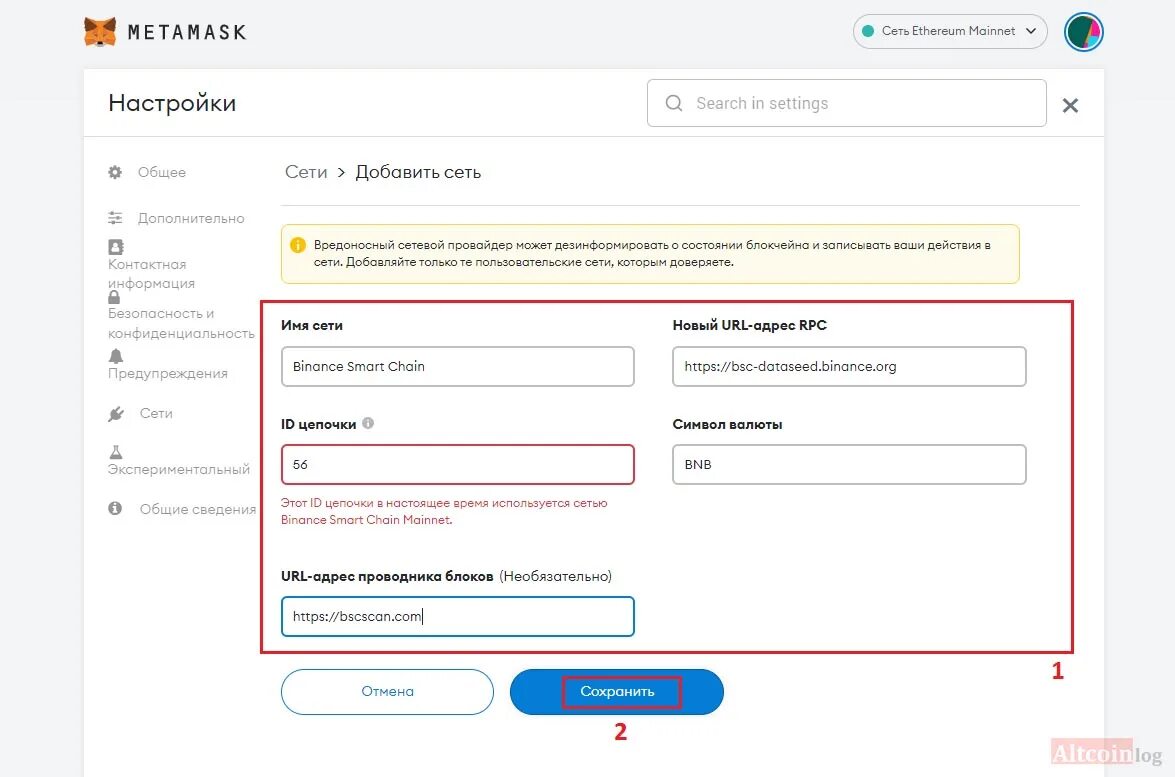The width and height of the screenshot is (1175, 777).
Task: Expand the Сеть Ethereum Mainnet network dropdown
Action: (949, 31)
